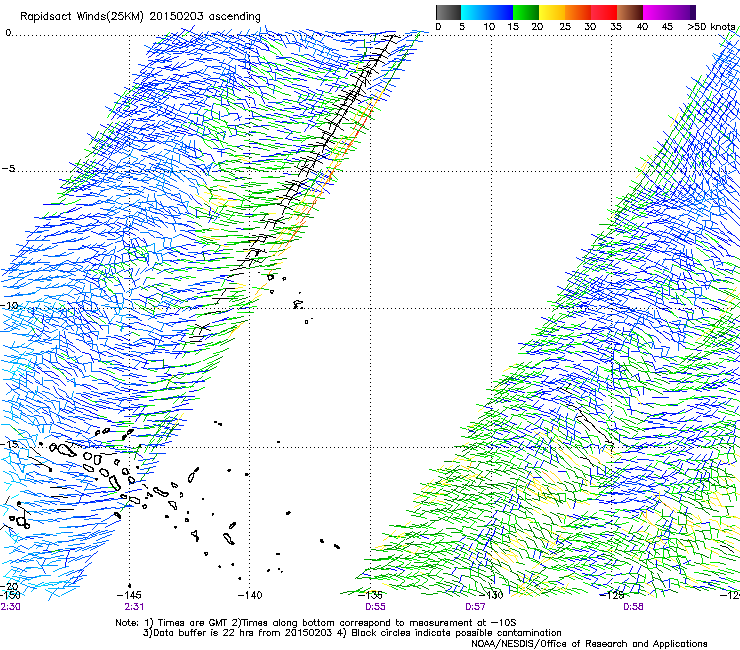Click the magenta 40-45 knots legend segment

(656, 12)
